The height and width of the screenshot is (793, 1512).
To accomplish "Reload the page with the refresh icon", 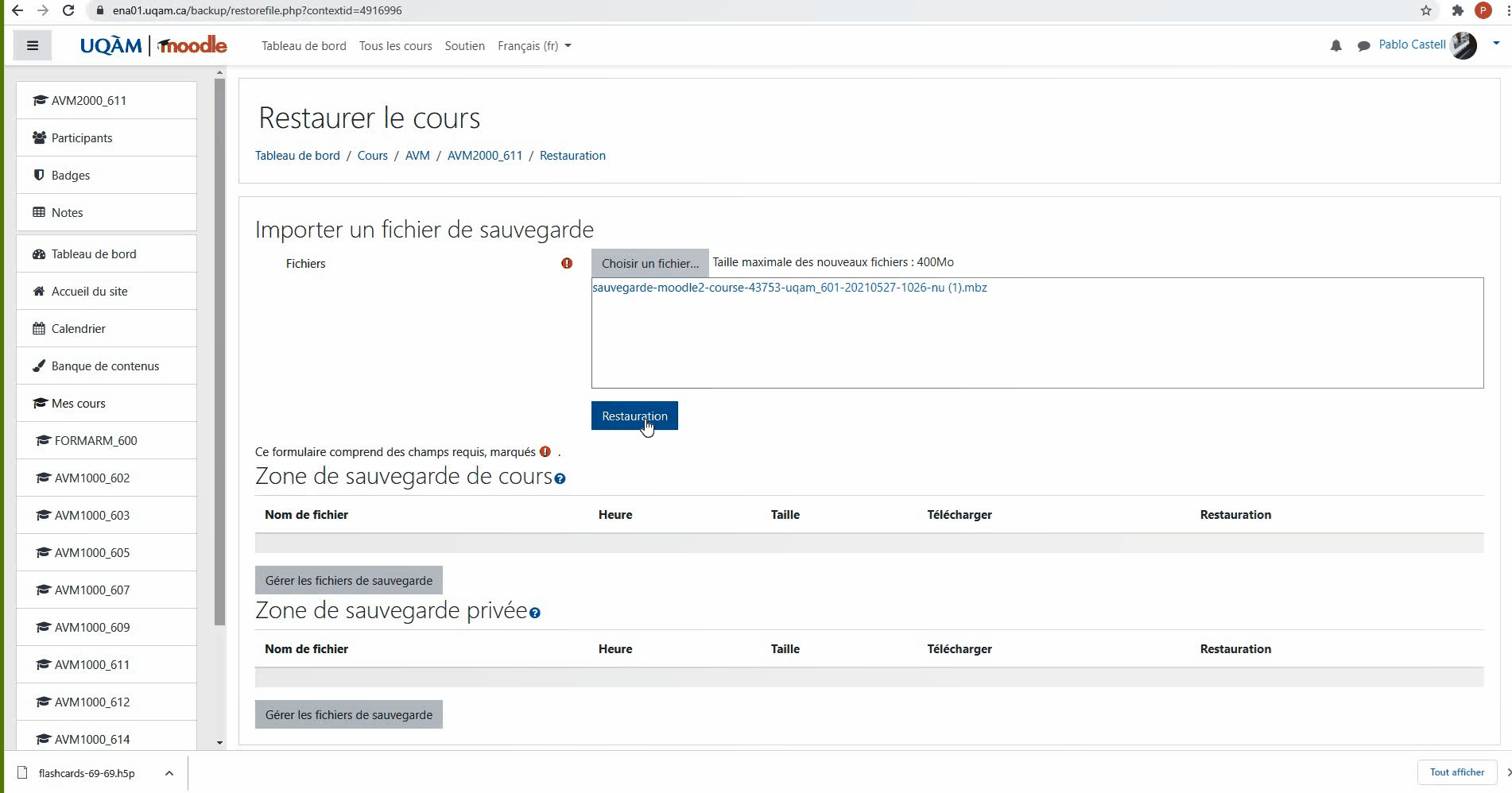I will (68, 10).
